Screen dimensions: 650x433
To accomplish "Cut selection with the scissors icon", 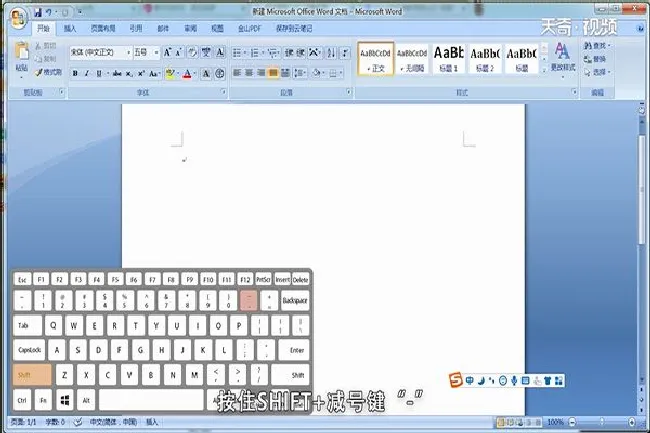I will (x=46, y=46).
